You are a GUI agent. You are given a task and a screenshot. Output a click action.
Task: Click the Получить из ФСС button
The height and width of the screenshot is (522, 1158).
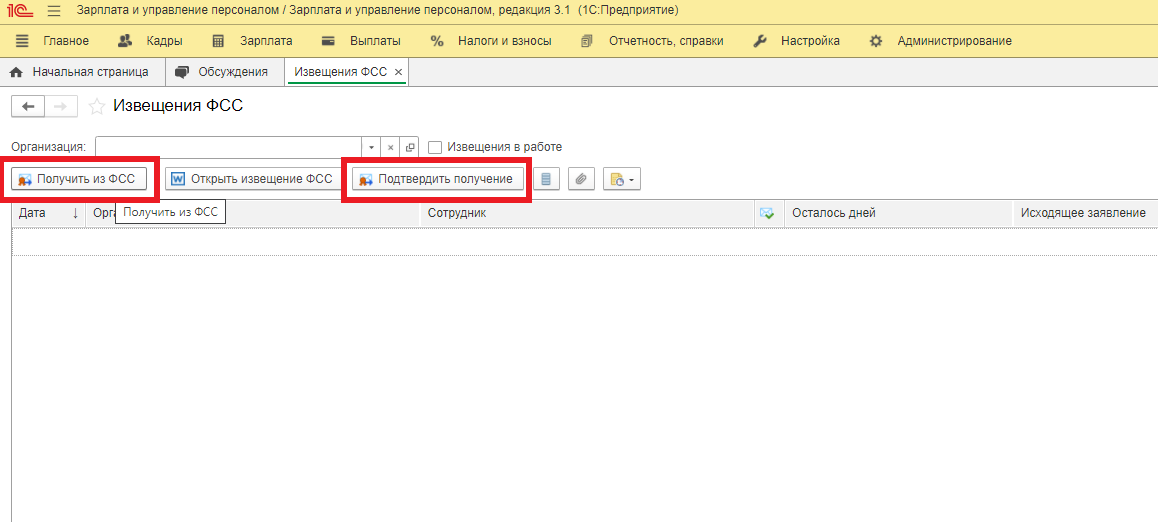(x=78, y=179)
